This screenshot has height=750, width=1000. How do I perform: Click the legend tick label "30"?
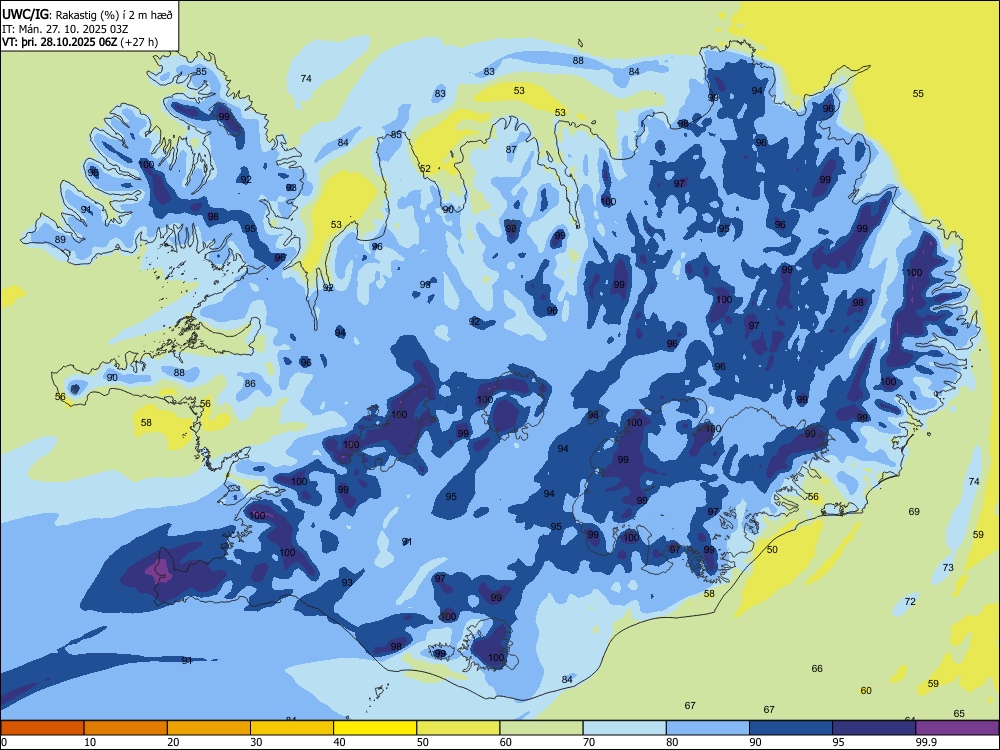tap(256, 742)
